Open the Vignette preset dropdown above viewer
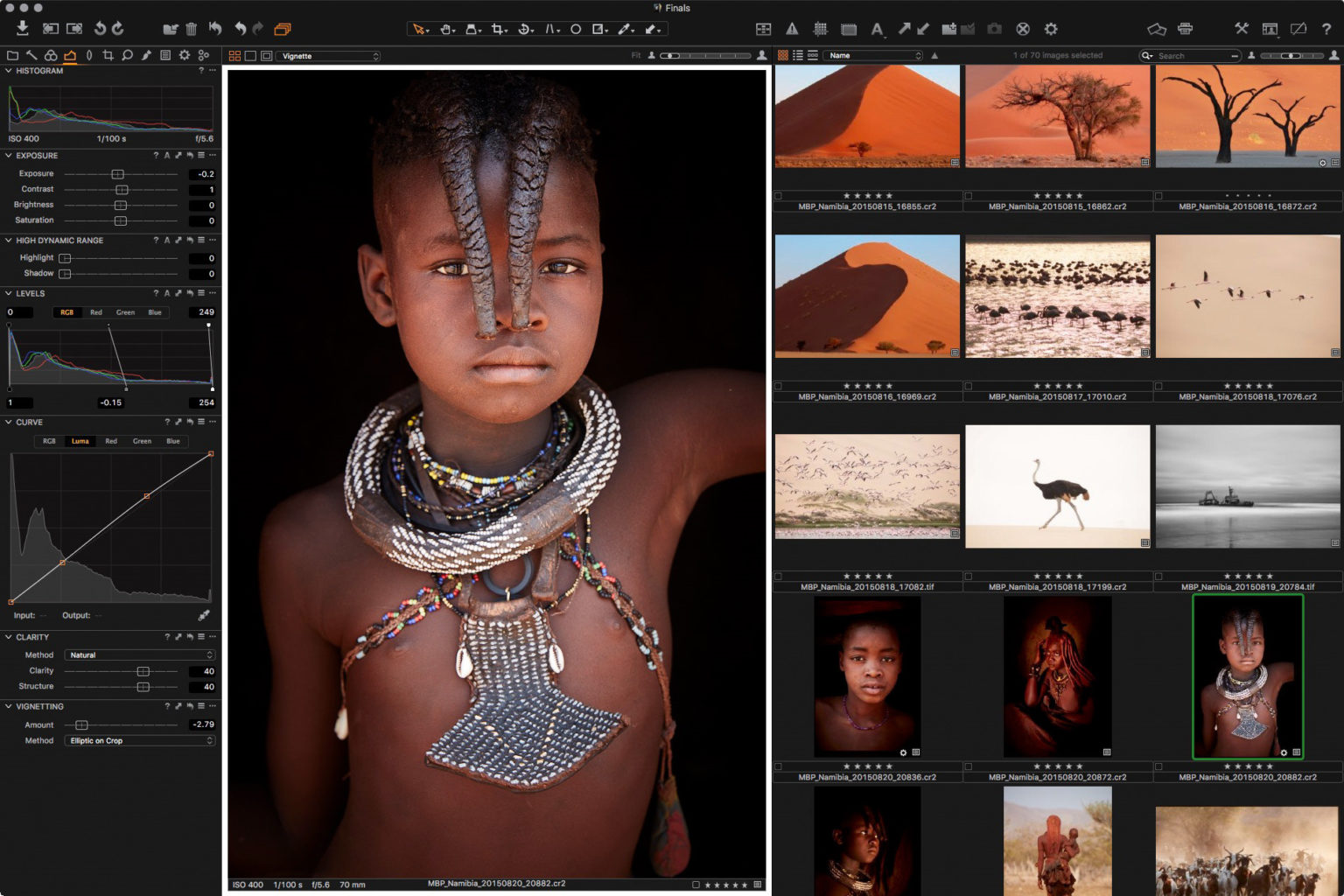This screenshot has height=896, width=1344. pos(328,55)
